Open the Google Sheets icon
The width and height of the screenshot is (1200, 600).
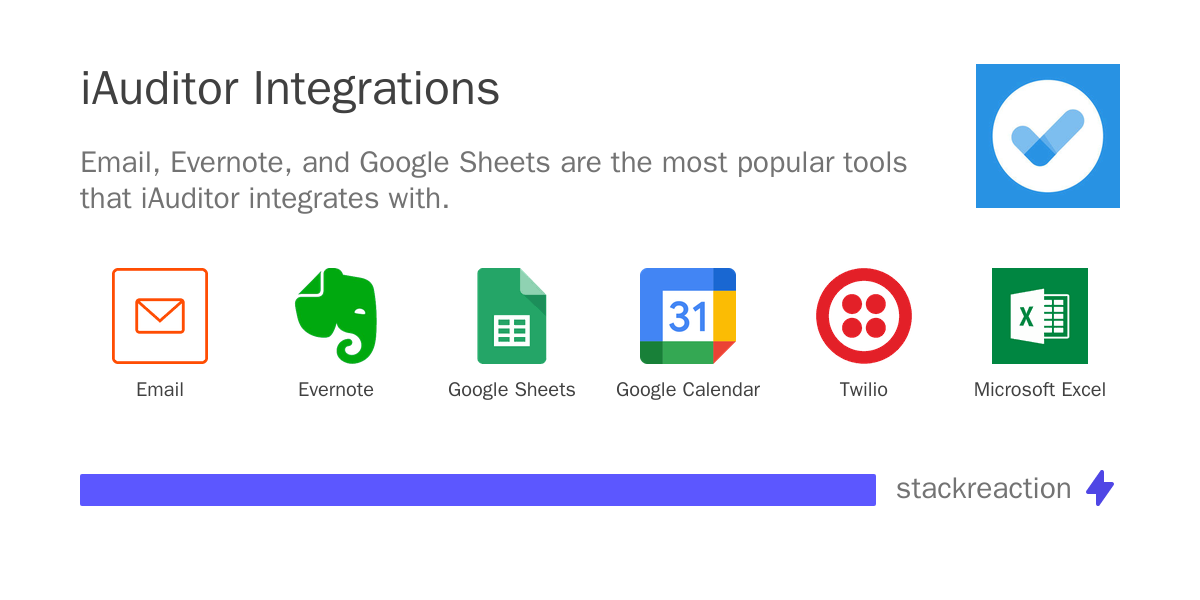[x=512, y=316]
